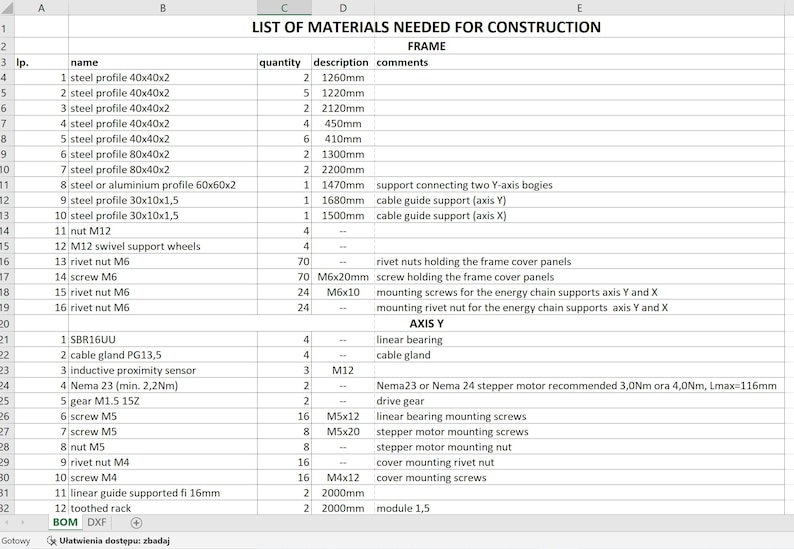This screenshot has height=549, width=794.
Task: Switch to the DXF sheet tab
Action: 97,522
